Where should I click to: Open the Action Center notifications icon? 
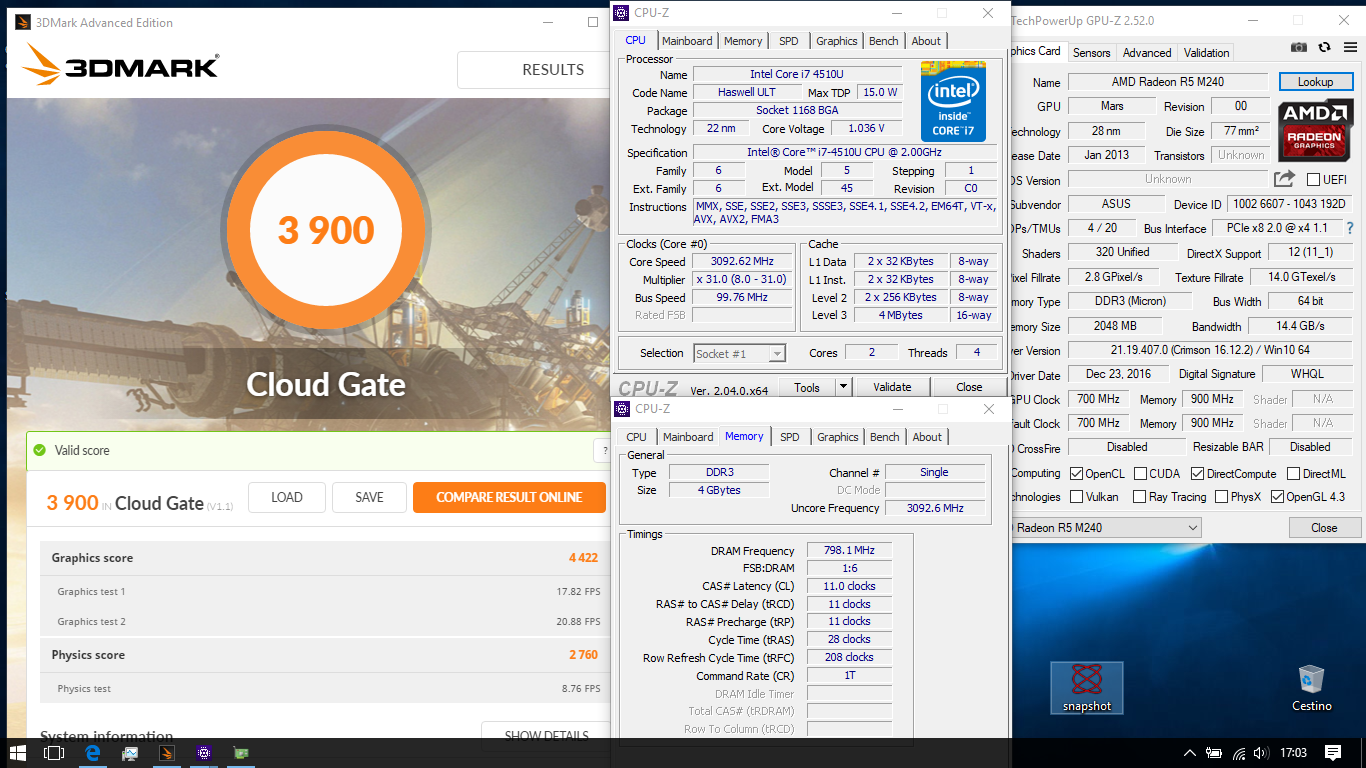tap(1333, 753)
